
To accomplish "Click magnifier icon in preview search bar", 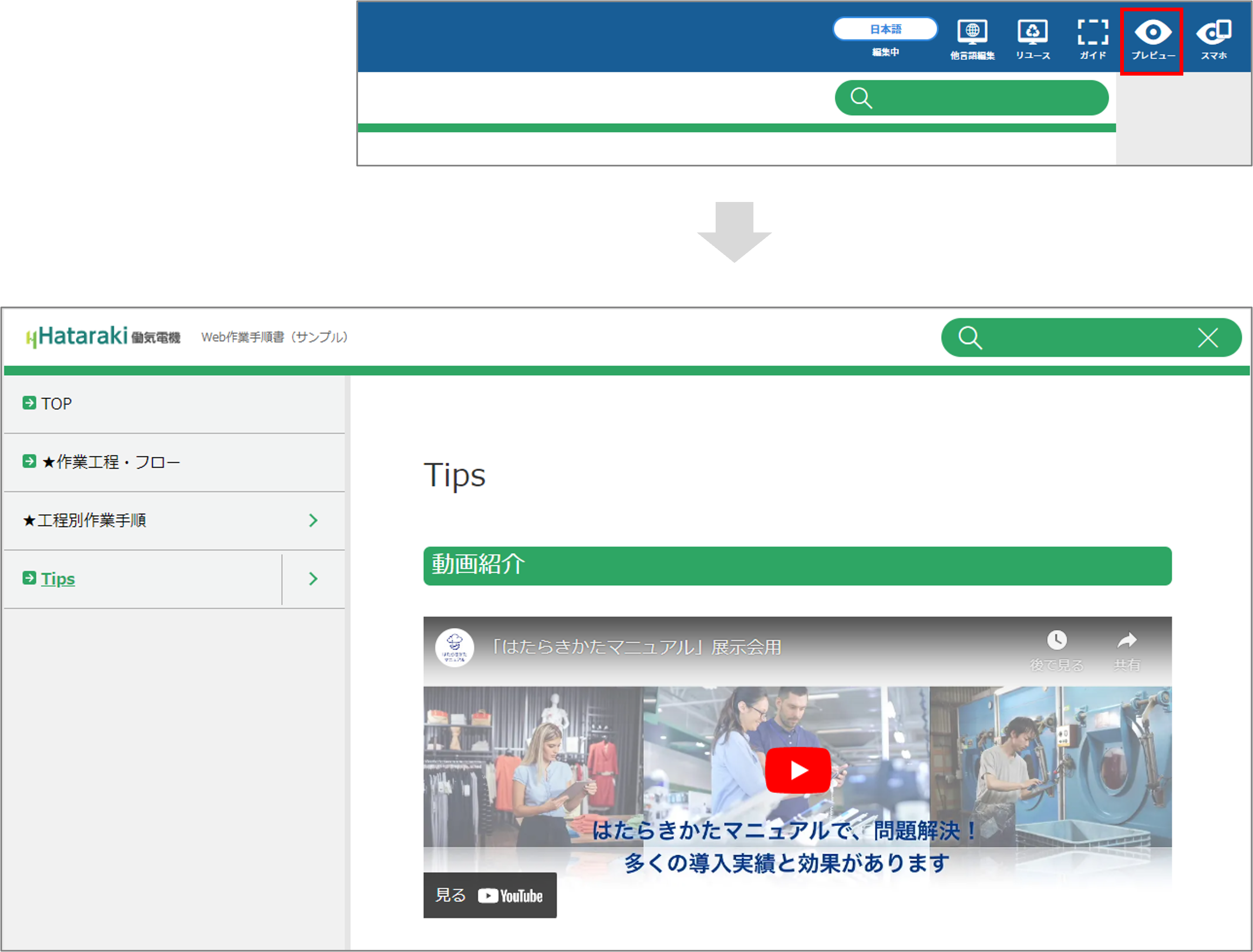I will tap(969, 337).
